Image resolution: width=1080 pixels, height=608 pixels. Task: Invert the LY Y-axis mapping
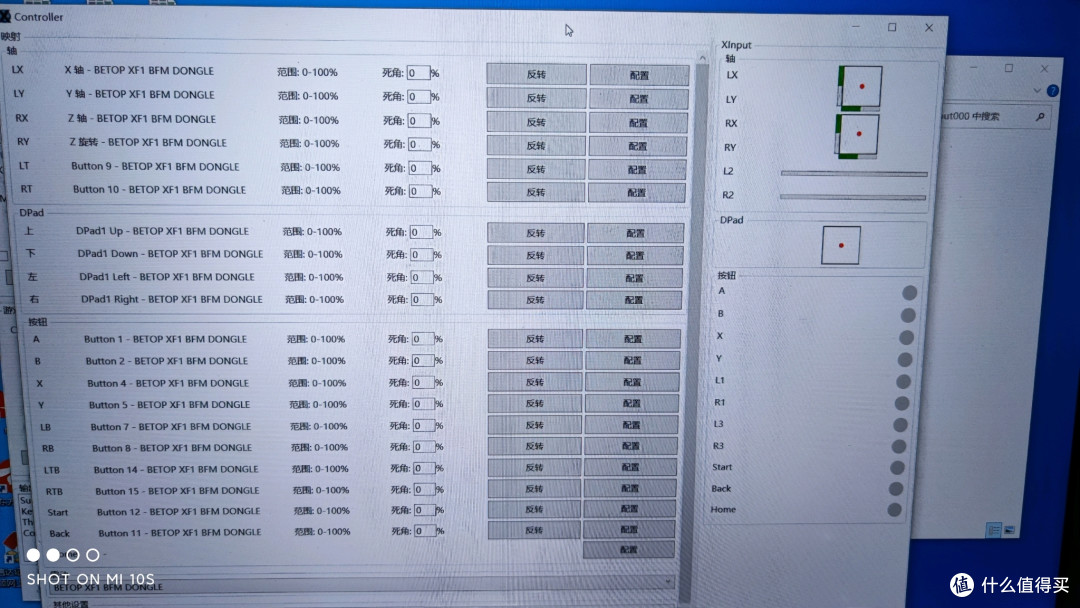[536, 98]
